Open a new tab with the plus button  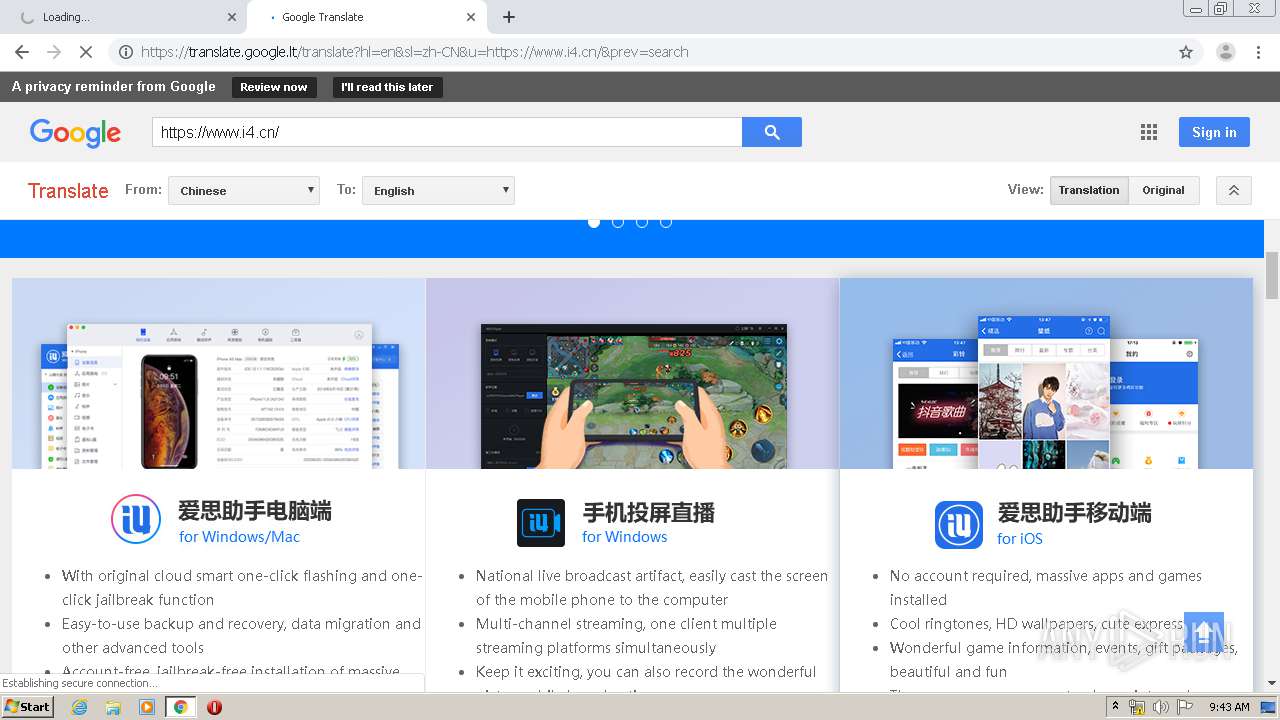point(509,17)
